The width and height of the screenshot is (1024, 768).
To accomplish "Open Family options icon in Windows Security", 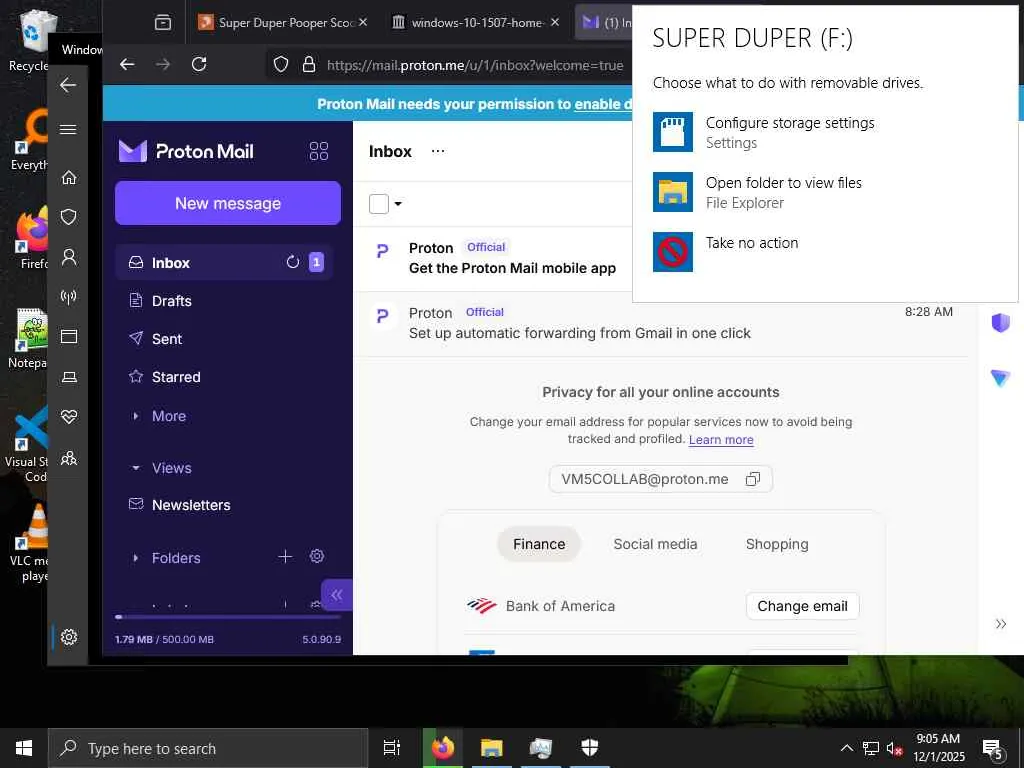I will pyautogui.click(x=69, y=458).
